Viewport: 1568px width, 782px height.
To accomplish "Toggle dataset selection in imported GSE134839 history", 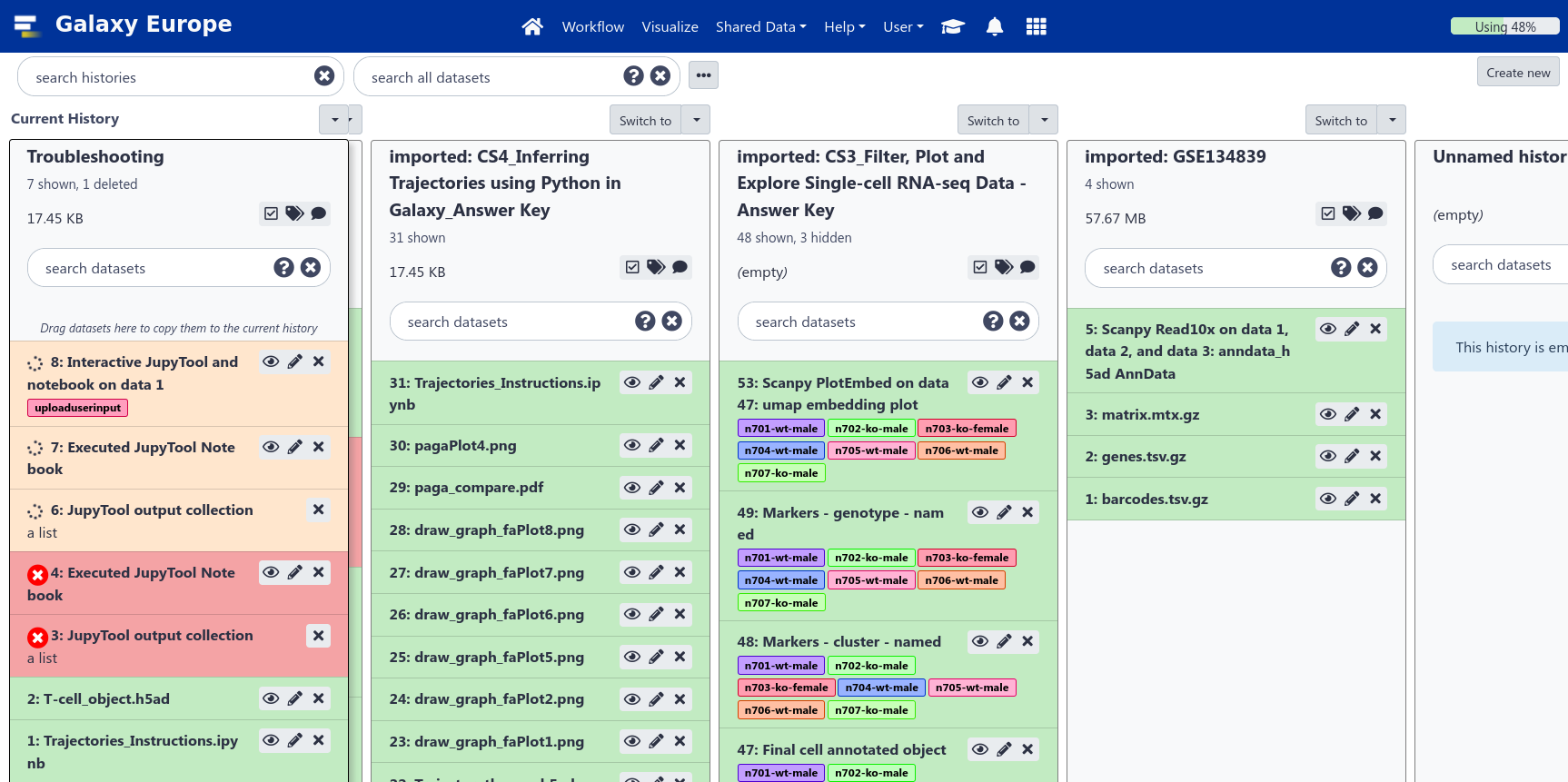I will [1328, 213].
